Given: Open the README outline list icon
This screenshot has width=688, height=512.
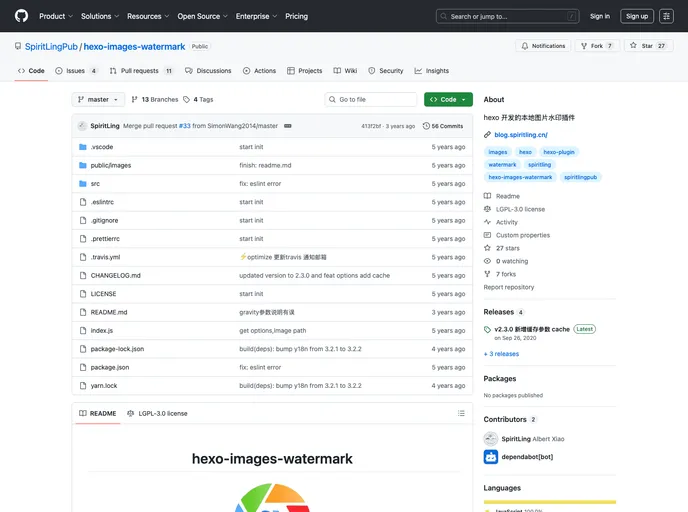Looking at the screenshot, I should point(461,413).
